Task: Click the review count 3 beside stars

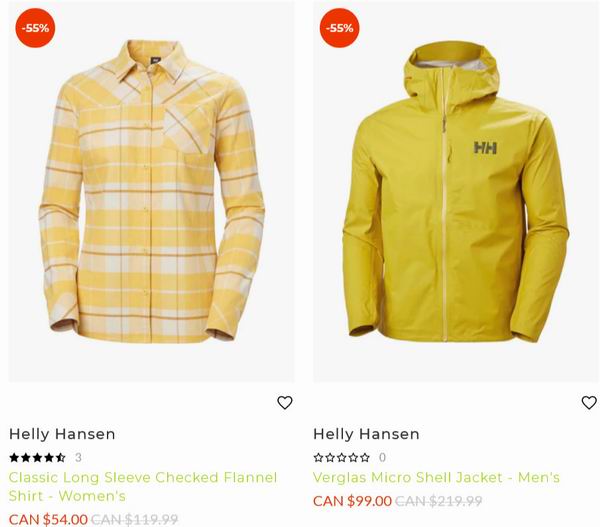Action: click(x=78, y=457)
